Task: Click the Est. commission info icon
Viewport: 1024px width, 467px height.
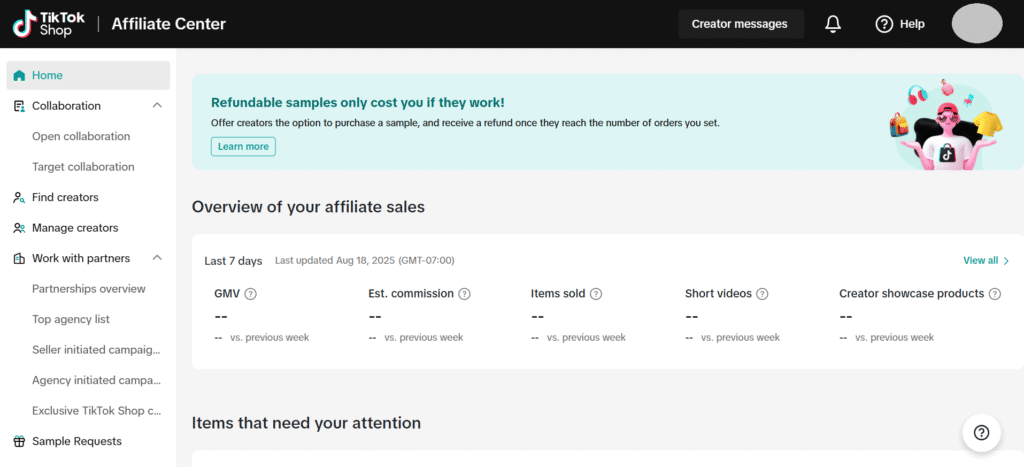Action: 464,294
